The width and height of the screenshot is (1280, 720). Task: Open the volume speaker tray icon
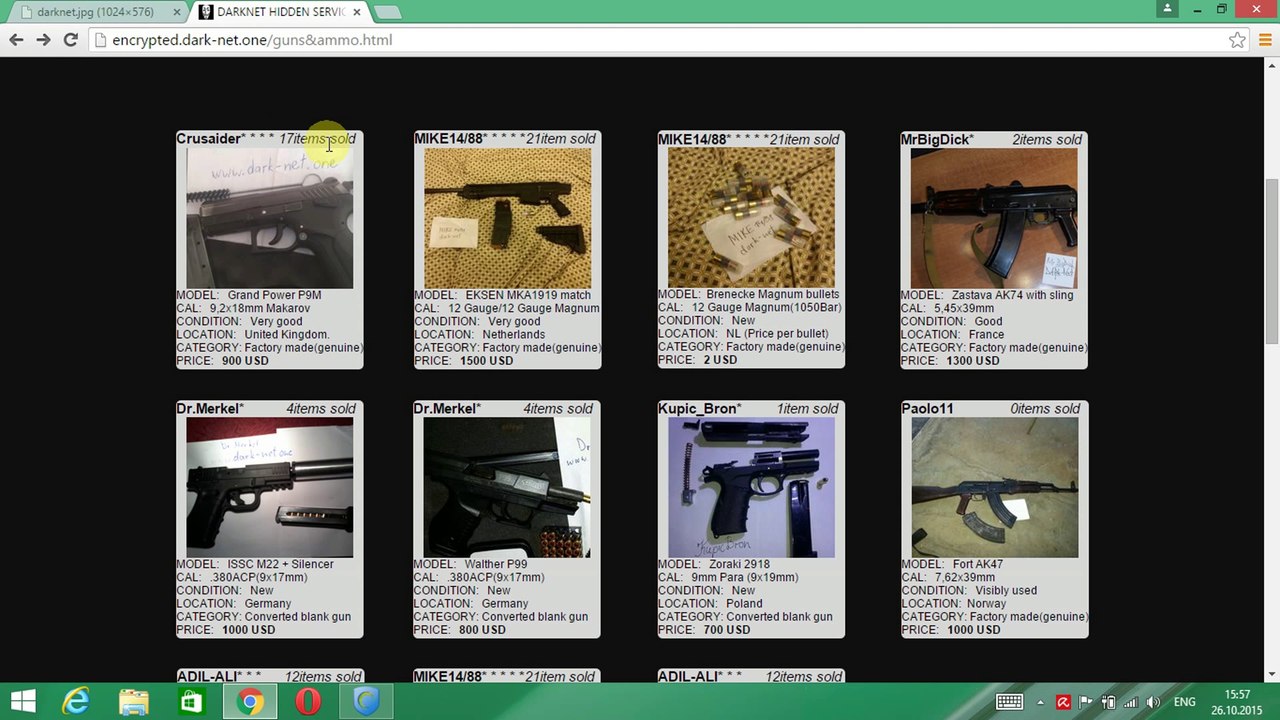(x=1153, y=702)
